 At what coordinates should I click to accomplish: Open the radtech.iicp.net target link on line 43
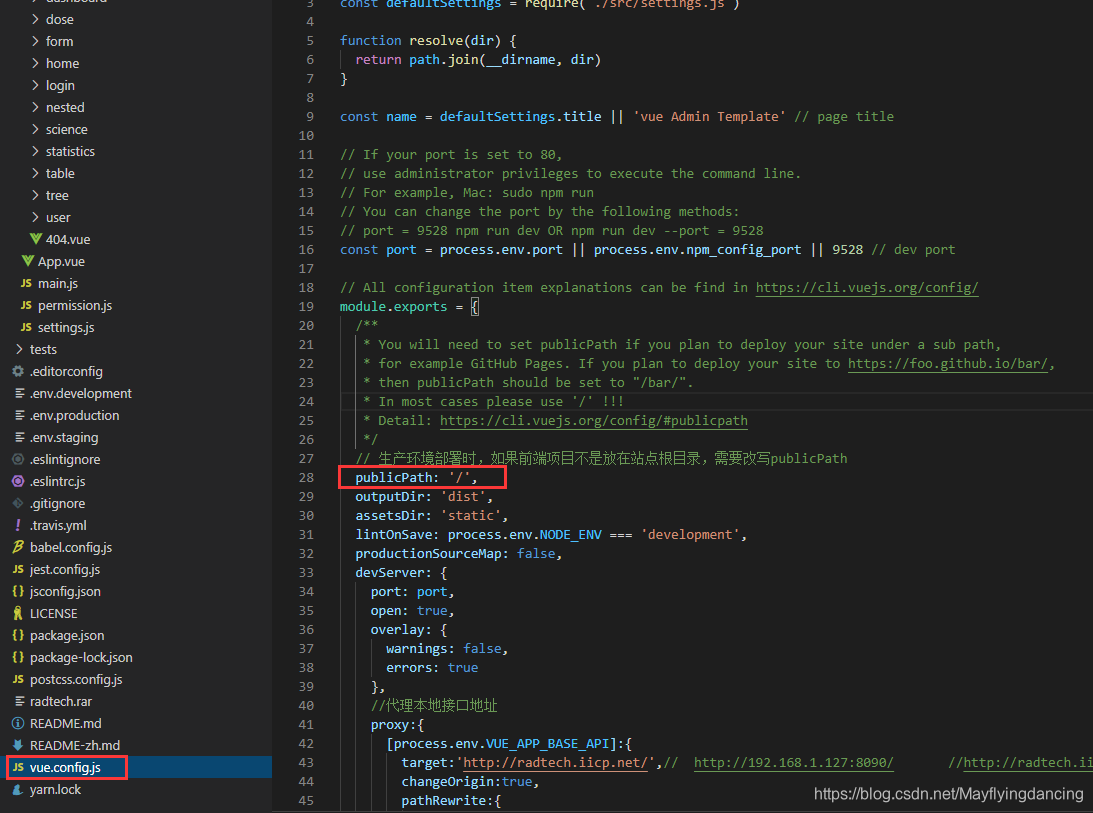tap(556, 763)
